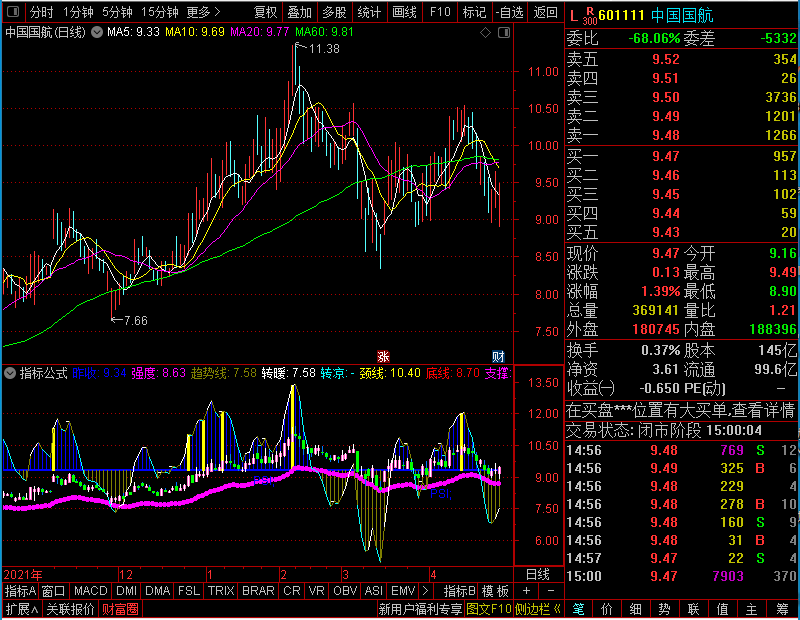Select the 联 linked tab
800x620 pixels.
tap(693, 609)
